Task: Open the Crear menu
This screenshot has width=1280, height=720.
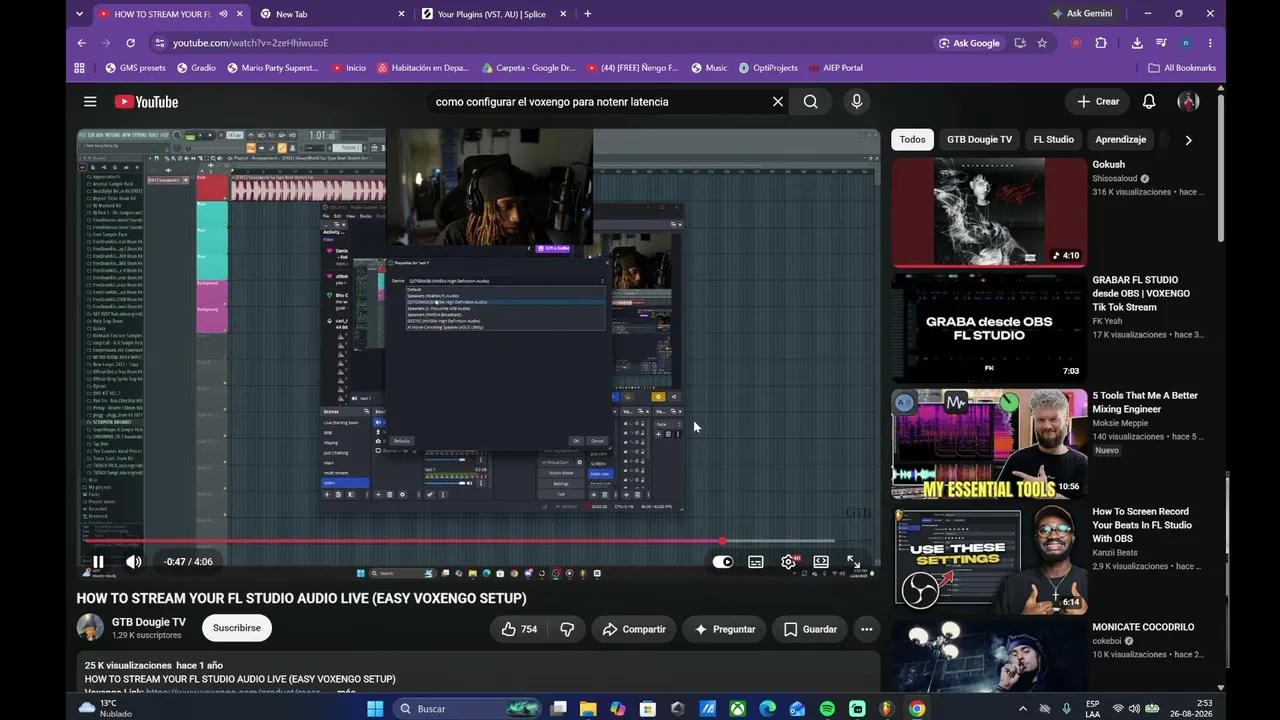Action: click(x=1097, y=101)
